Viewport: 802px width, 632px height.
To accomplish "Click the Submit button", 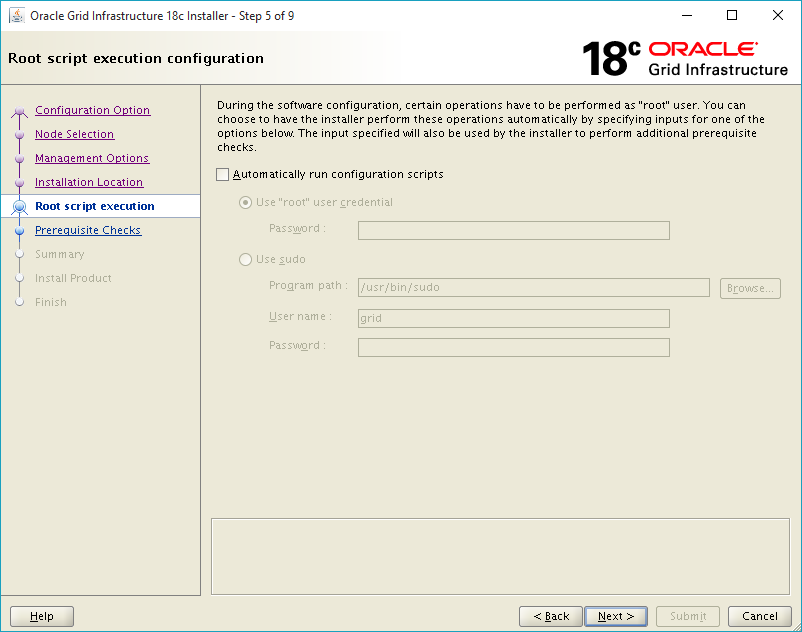I will (x=688, y=616).
